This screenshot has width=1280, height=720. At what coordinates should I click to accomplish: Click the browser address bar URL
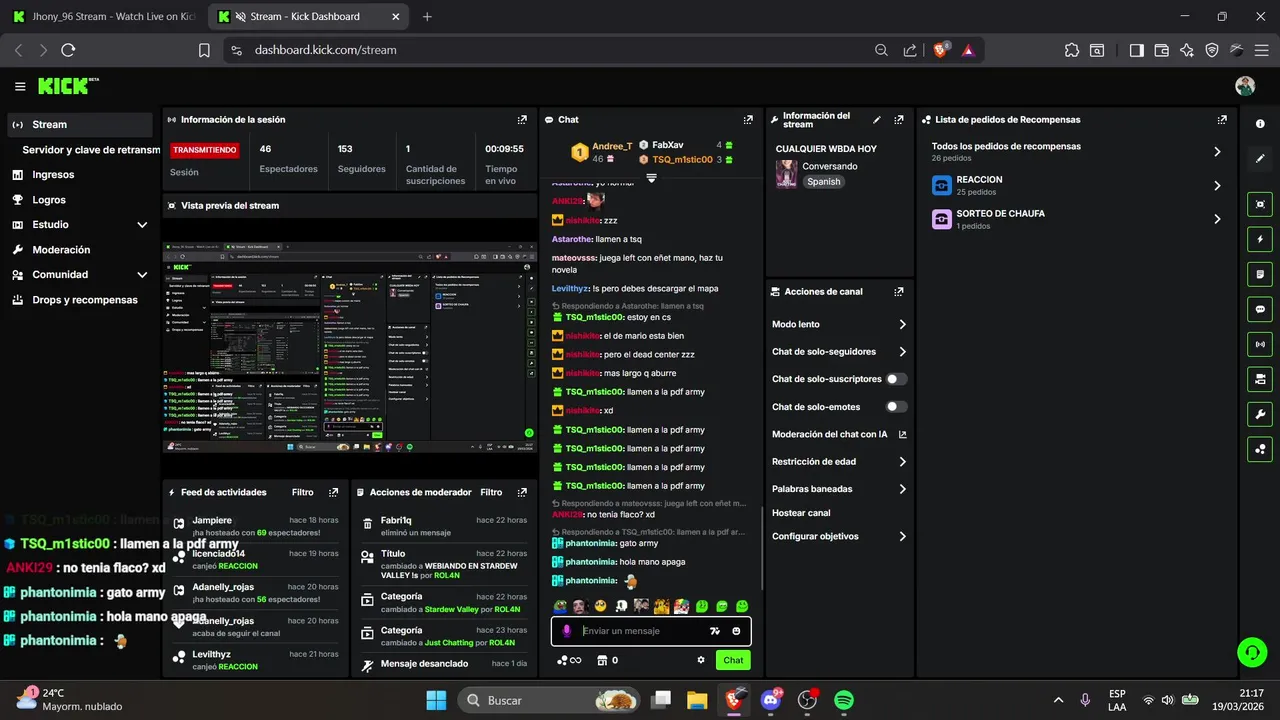click(325, 50)
